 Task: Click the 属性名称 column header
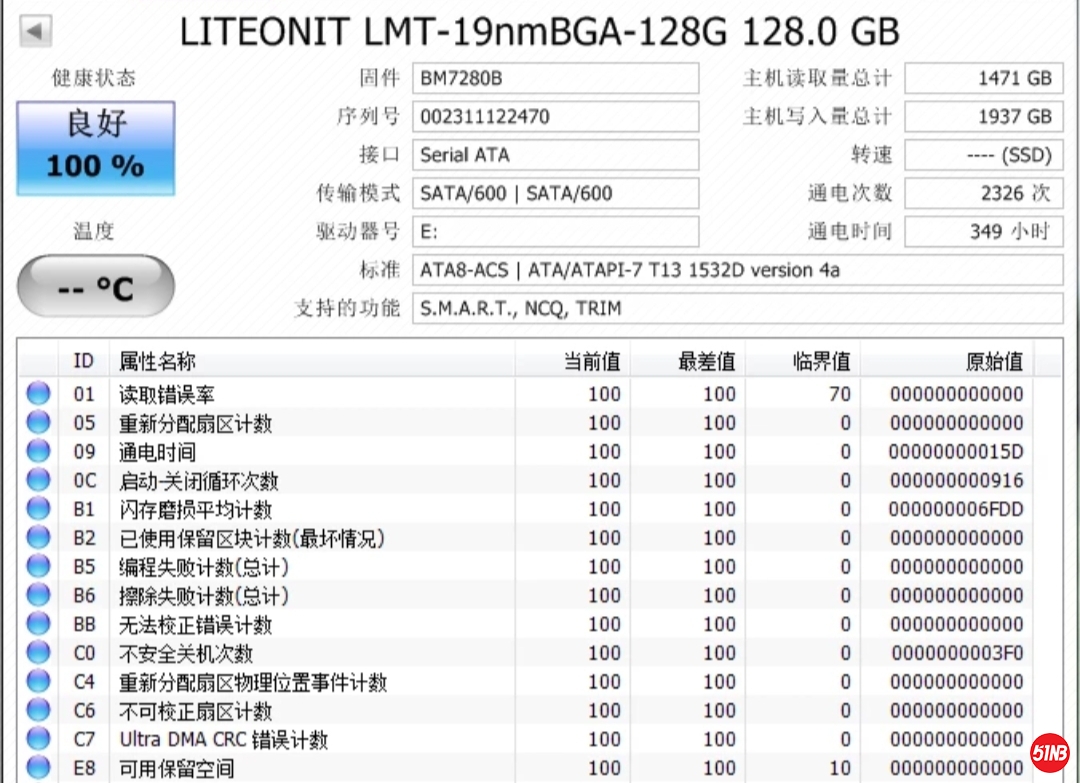pyautogui.click(x=158, y=361)
